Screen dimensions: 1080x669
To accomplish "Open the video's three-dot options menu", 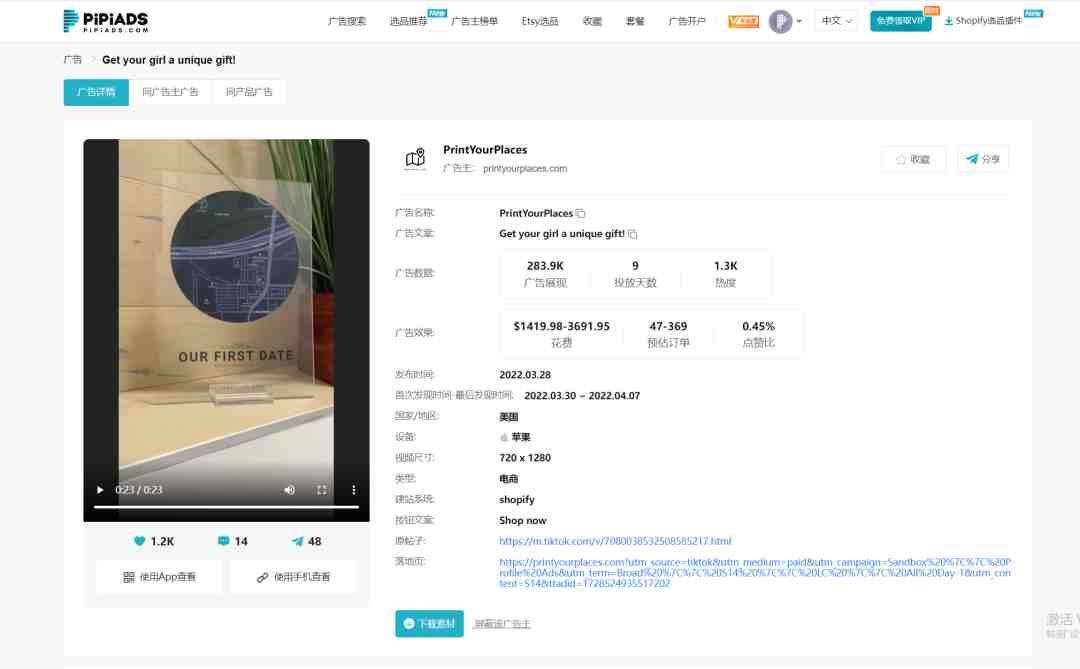I will [354, 490].
